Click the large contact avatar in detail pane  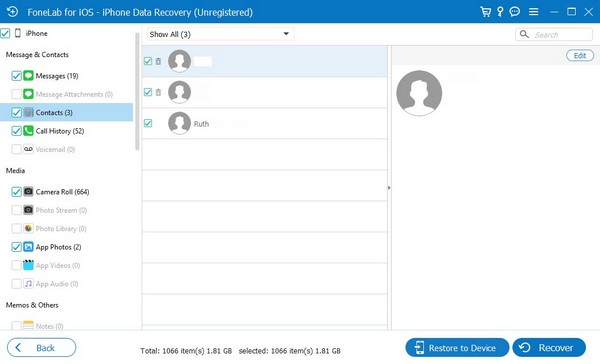pyautogui.click(x=419, y=93)
